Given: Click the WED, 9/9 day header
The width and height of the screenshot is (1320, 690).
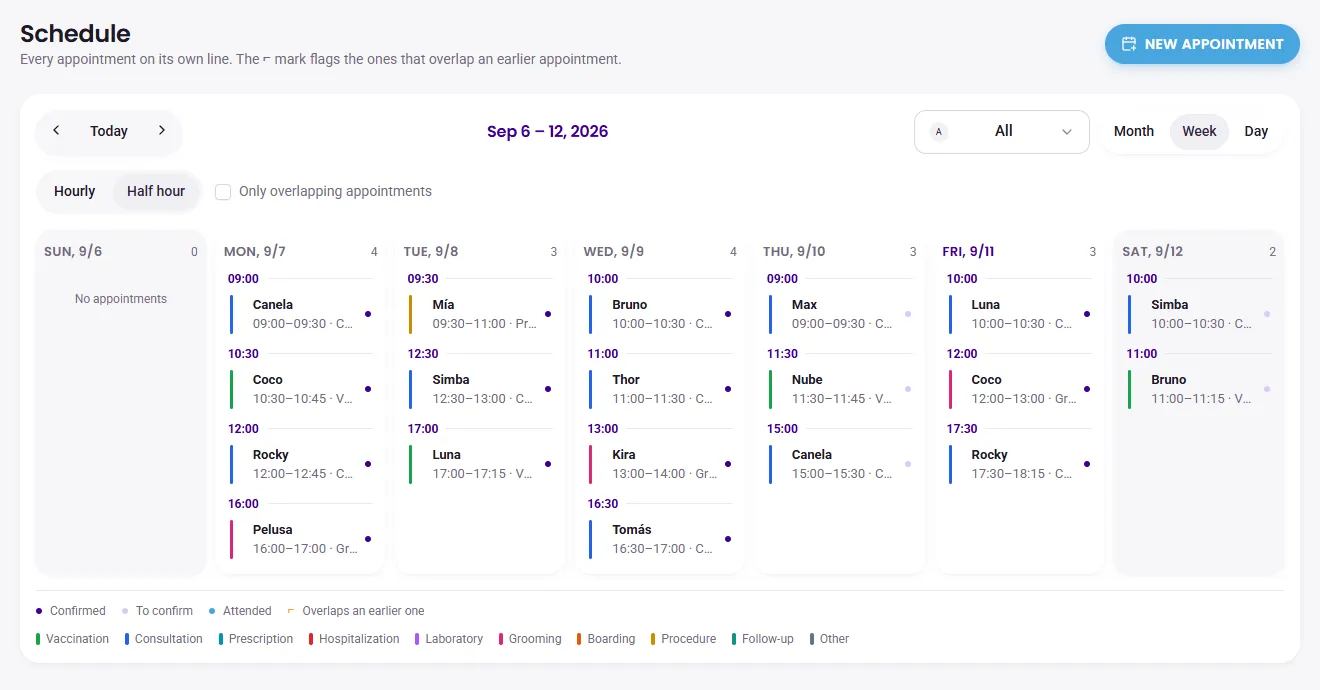Looking at the screenshot, I should click(614, 252).
